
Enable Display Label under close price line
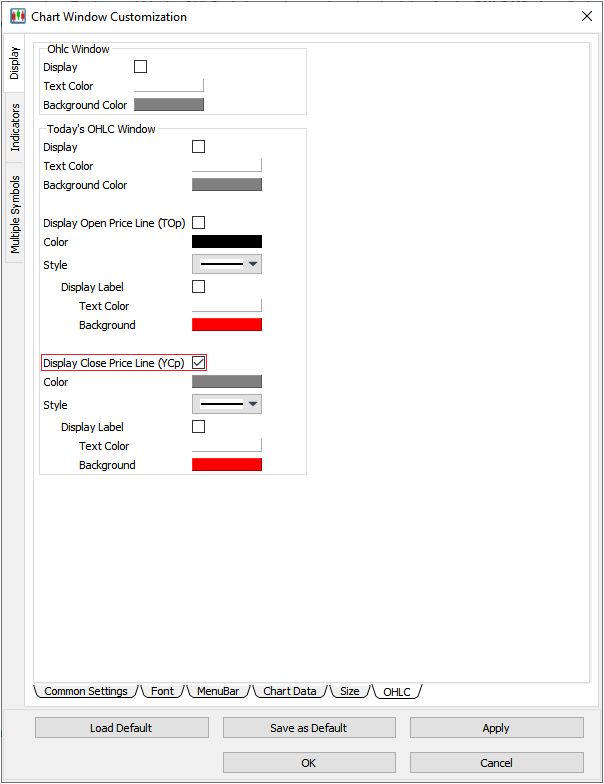(x=198, y=427)
